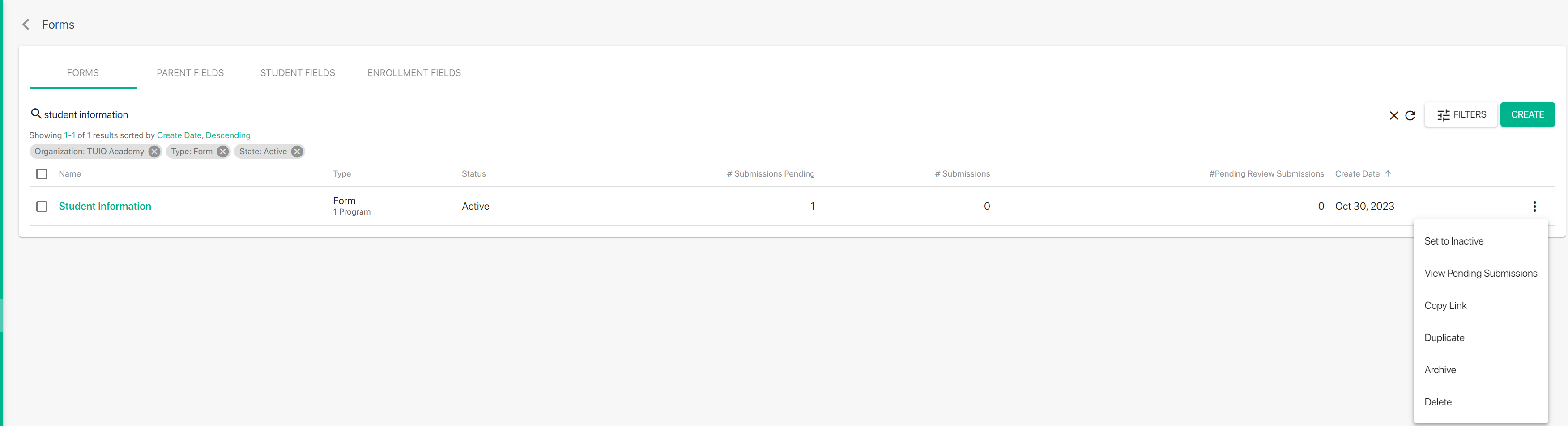
Task: Click the 1 Program subtext
Action: point(351,212)
